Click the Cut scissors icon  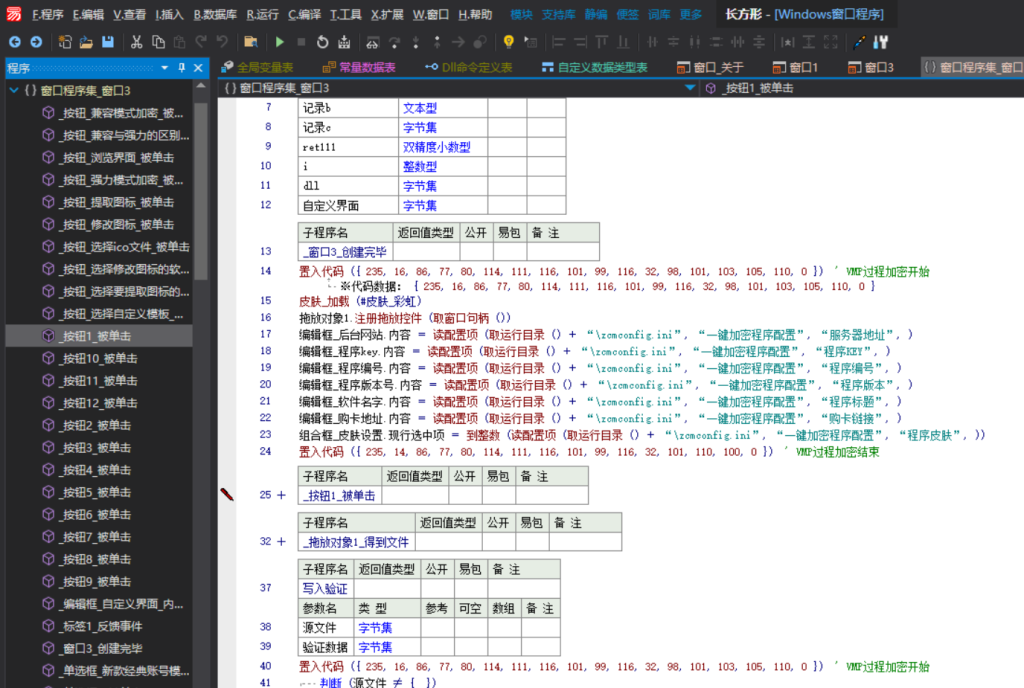click(136, 42)
